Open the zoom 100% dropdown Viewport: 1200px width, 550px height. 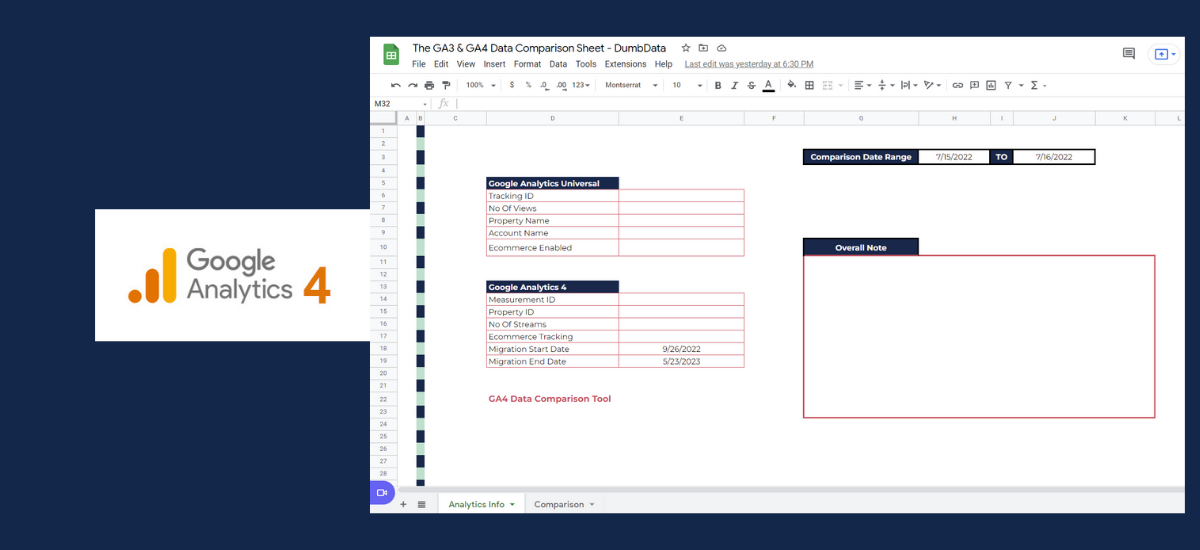click(479, 85)
